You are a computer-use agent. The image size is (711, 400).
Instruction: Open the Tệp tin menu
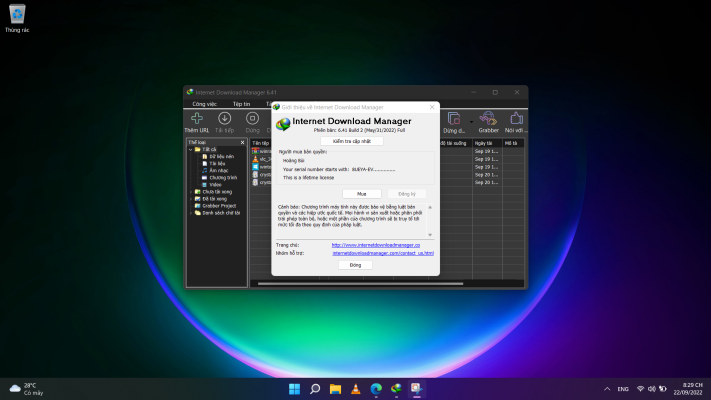(241, 104)
